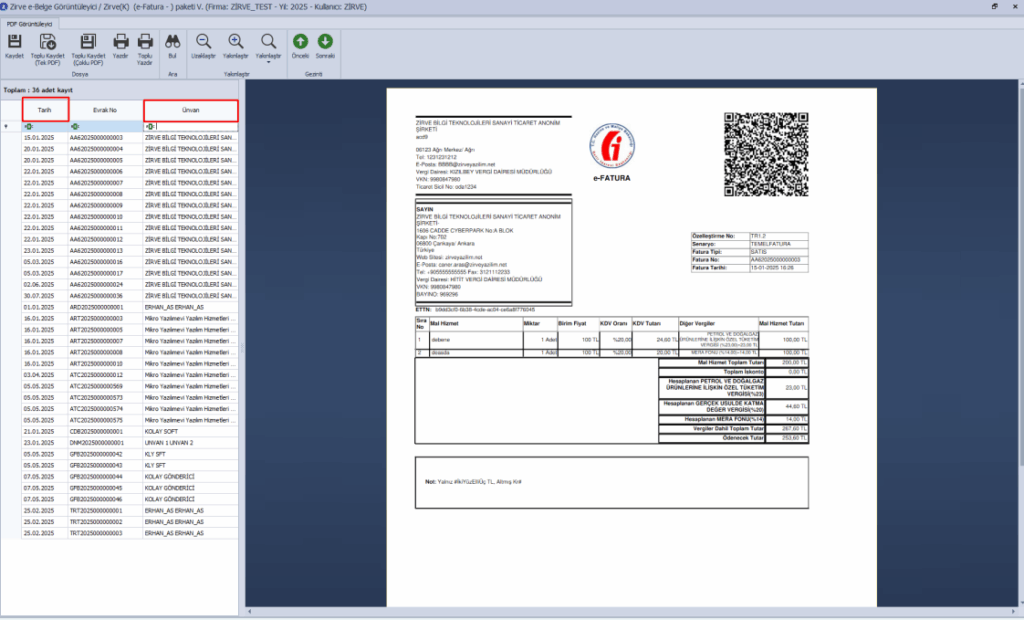The height and width of the screenshot is (620, 1024).
Task: Expand the Yakınlaştır zoom dropdown arrow
Action: click(268, 62)
